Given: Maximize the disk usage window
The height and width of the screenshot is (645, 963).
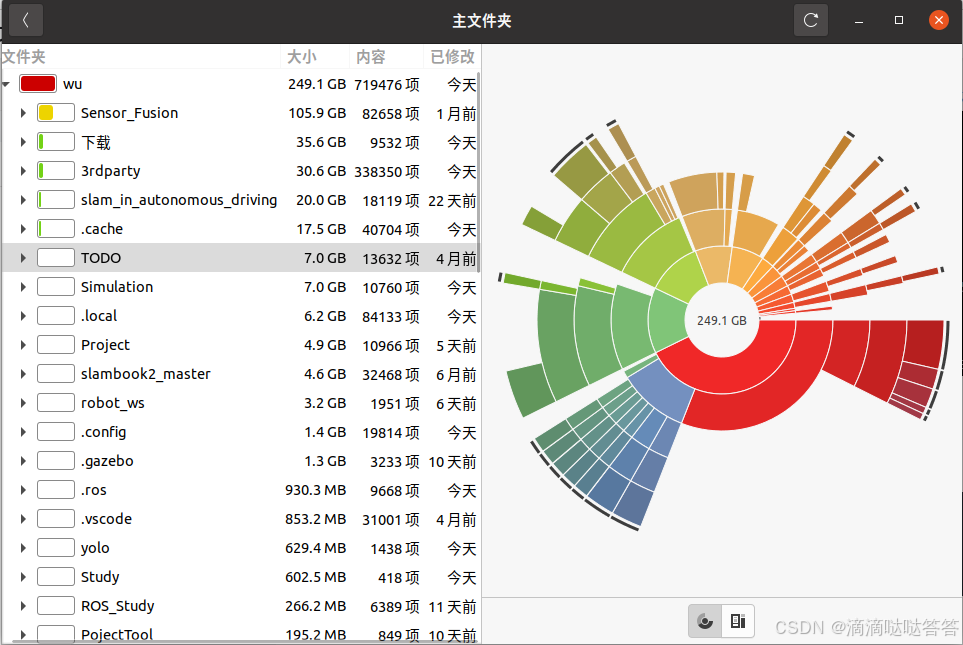Looking at the screenshot, I should point(899,20).
